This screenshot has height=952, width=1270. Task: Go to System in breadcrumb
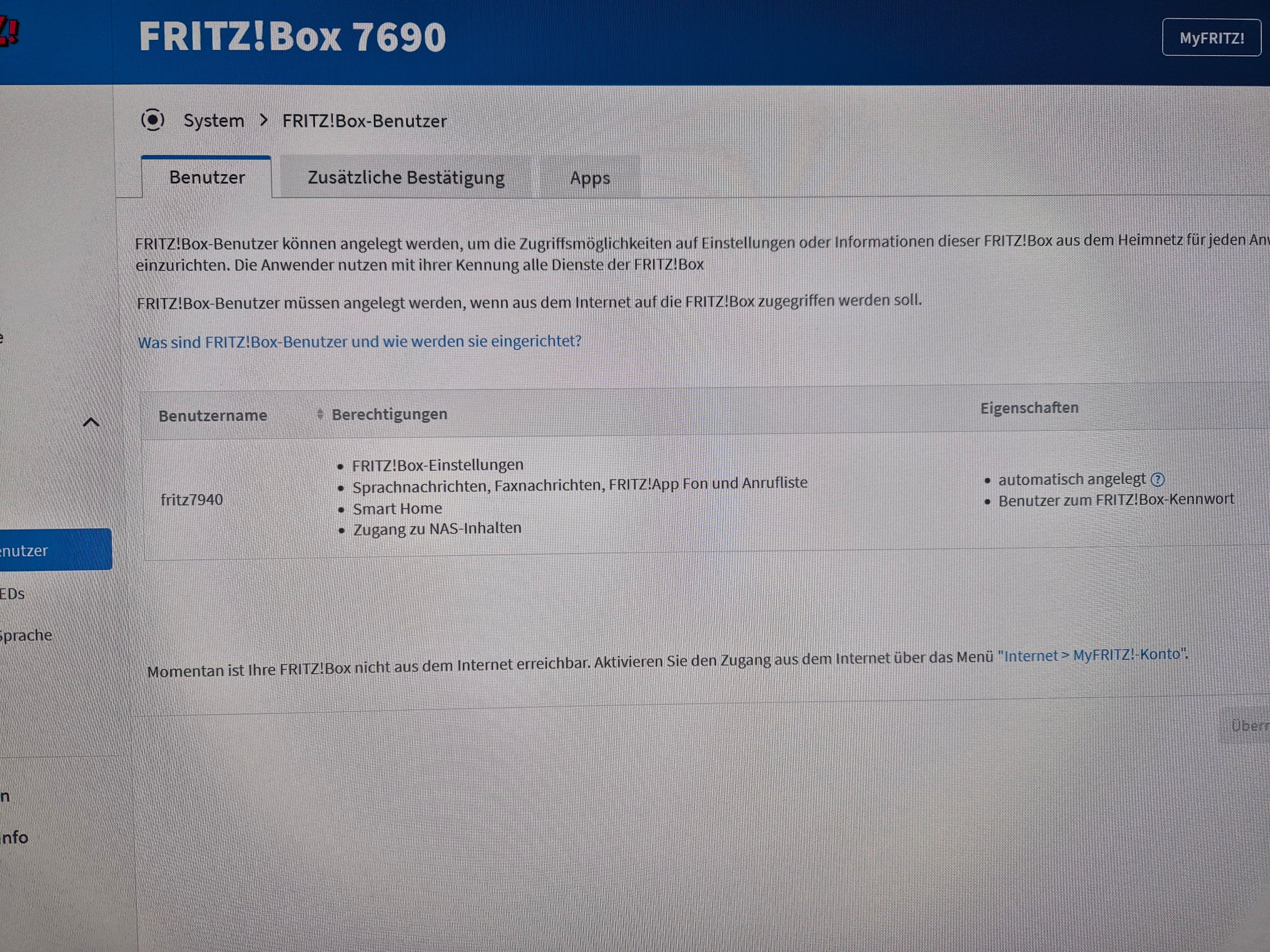pyautogui.click(x=214, y=121)
